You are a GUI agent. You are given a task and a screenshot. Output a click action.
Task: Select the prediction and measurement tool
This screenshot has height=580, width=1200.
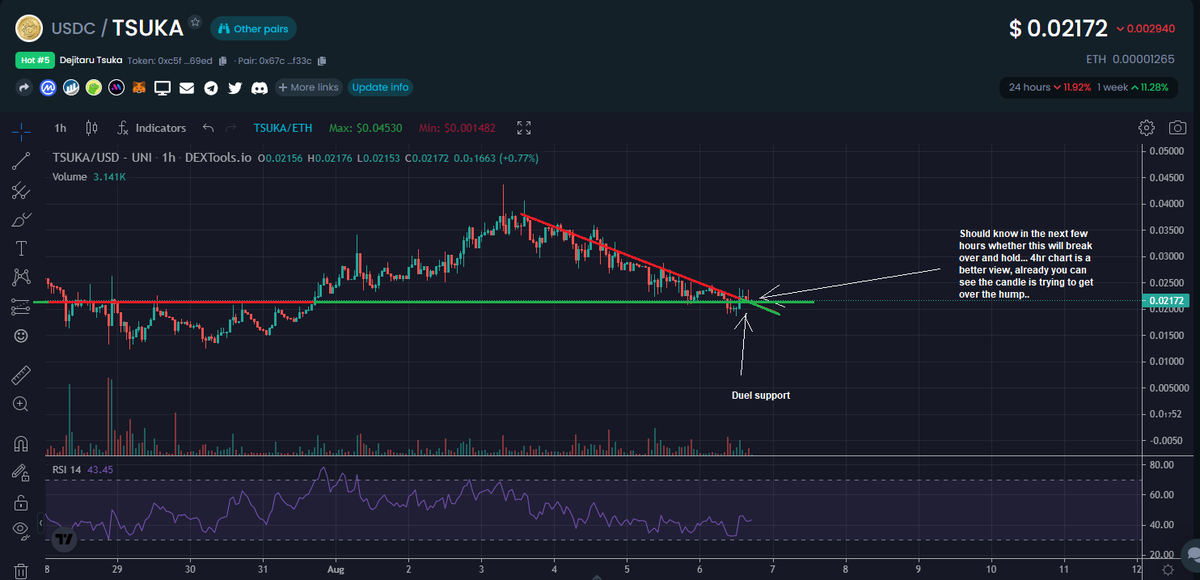21,306
